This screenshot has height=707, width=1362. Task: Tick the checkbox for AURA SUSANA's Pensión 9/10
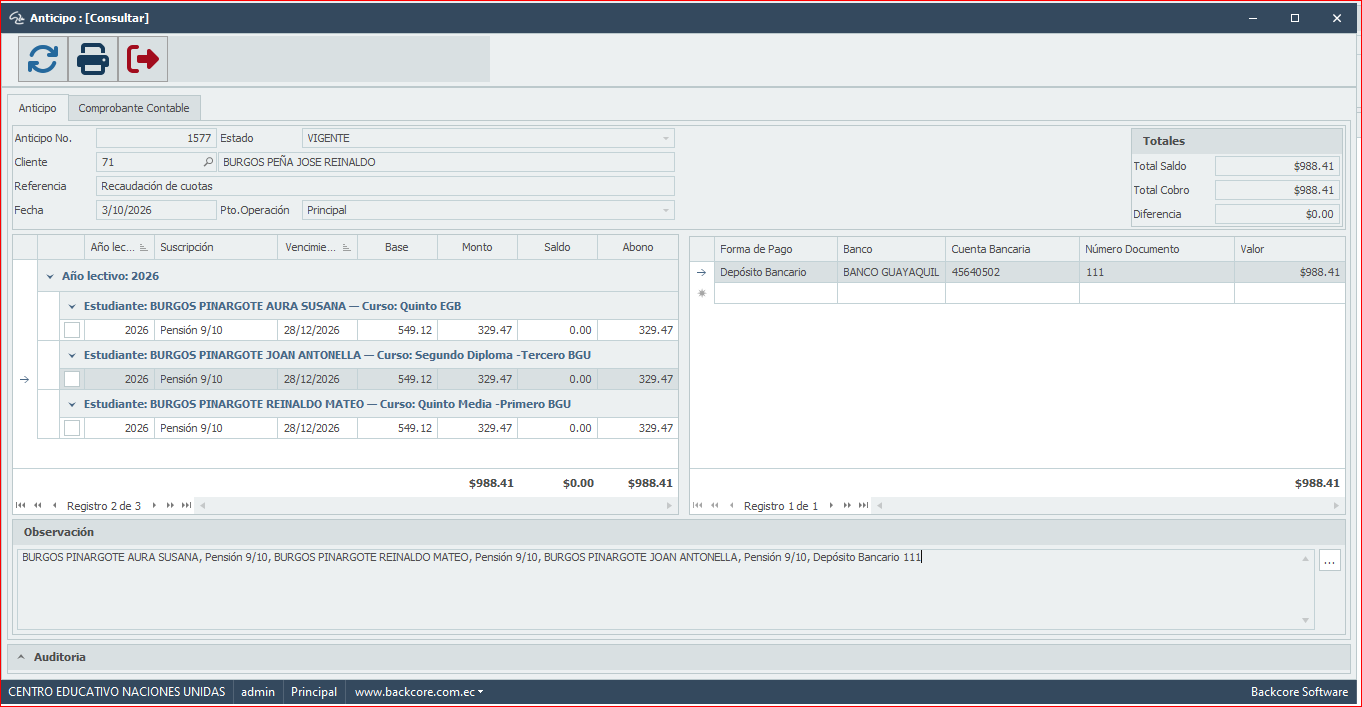[72, 330]
